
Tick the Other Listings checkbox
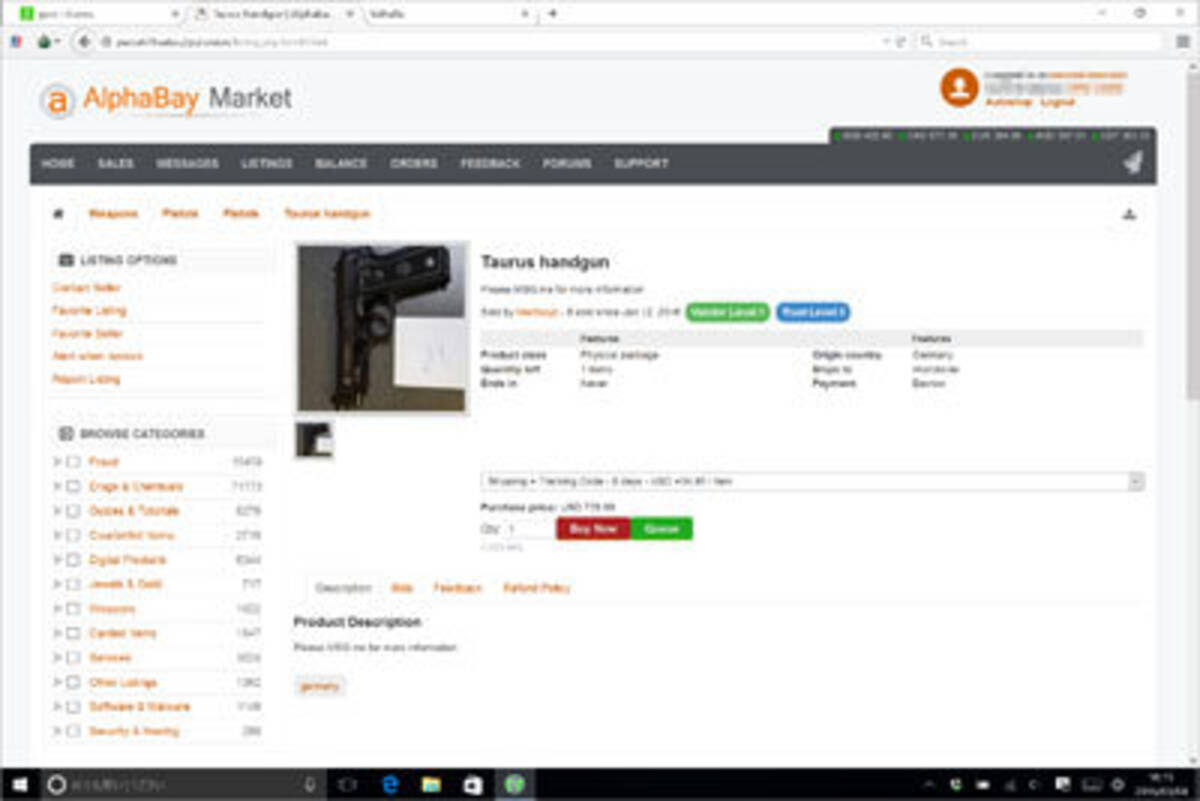[x=73, y=682]
